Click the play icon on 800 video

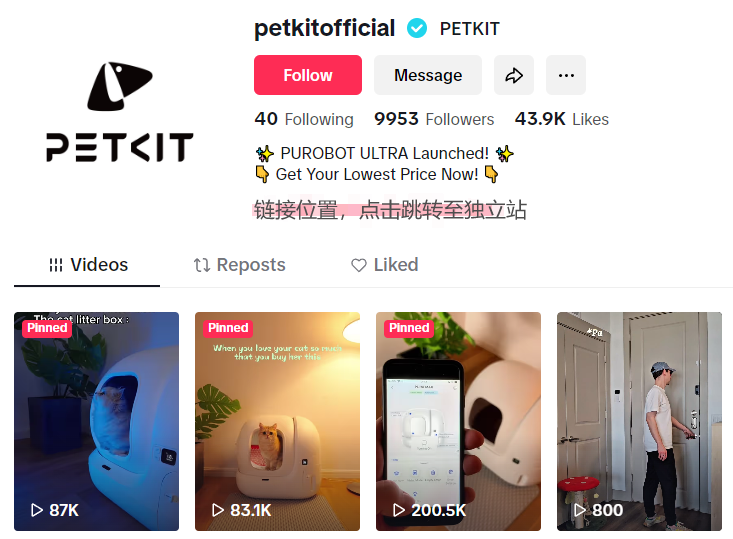pyautogui.click(x=579, y=510)
